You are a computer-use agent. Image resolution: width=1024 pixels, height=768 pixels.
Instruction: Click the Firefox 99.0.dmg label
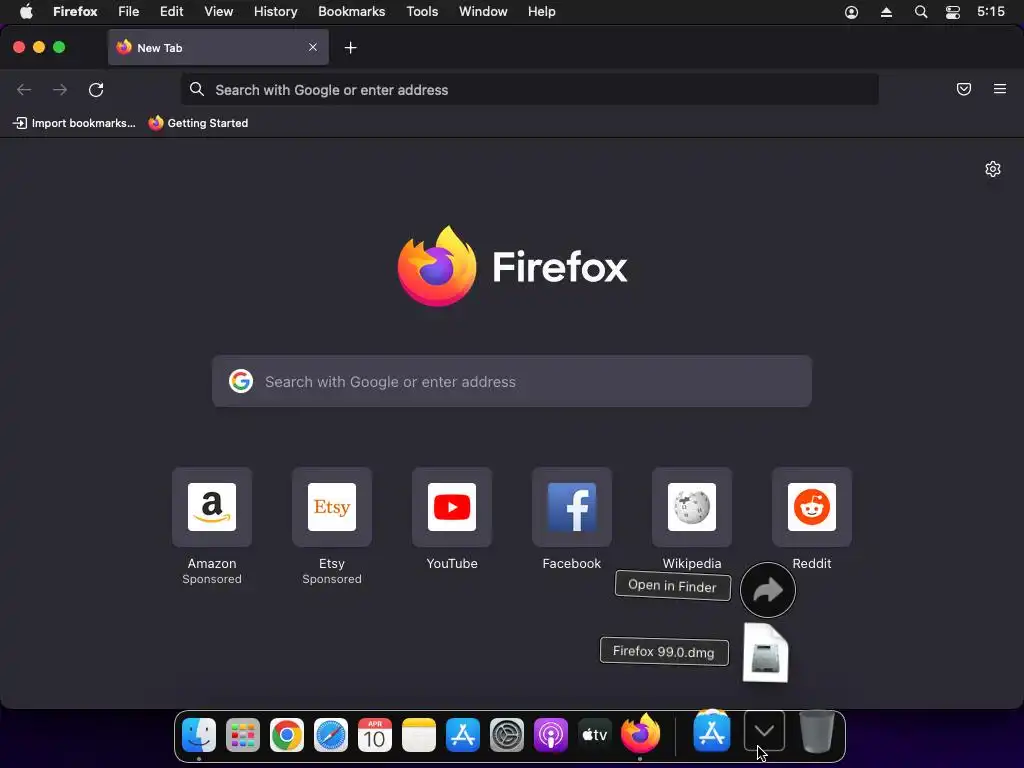(664, 651)
